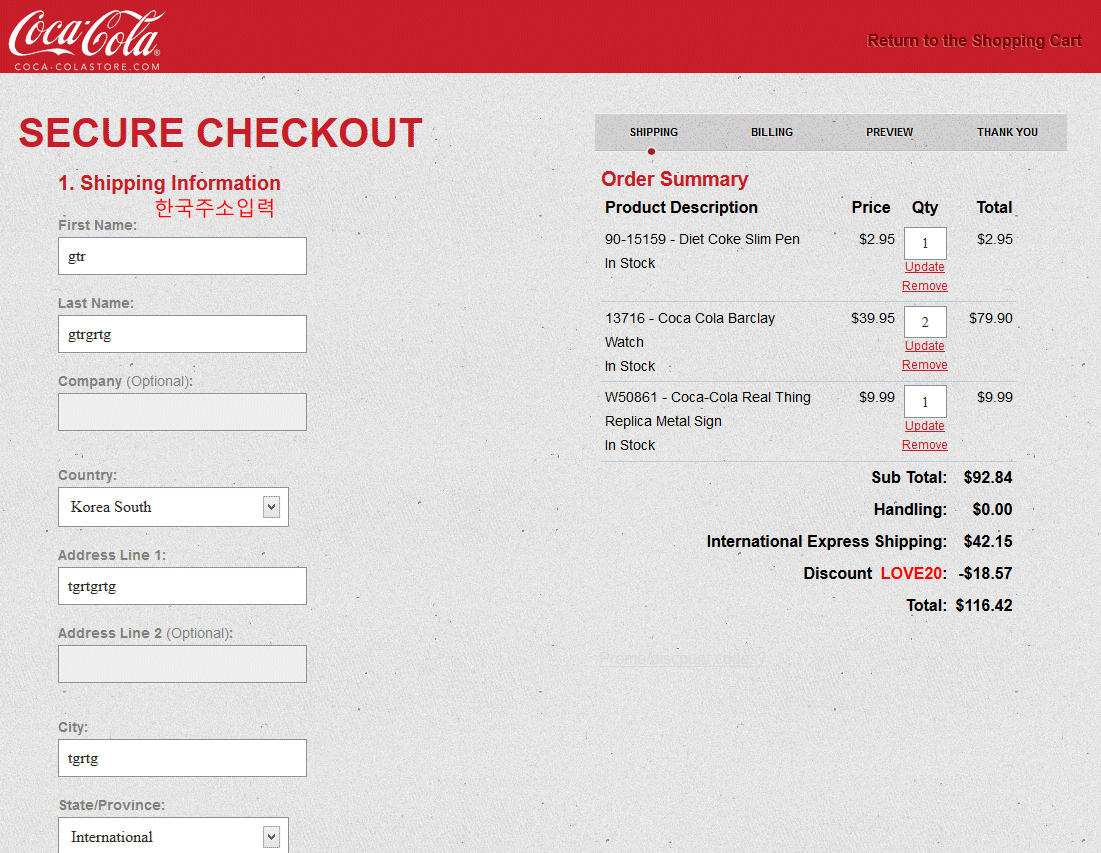Remove the Diet Coke Slim Pen item
This screenshot has height=853, width=1101.
pos(924,286)
